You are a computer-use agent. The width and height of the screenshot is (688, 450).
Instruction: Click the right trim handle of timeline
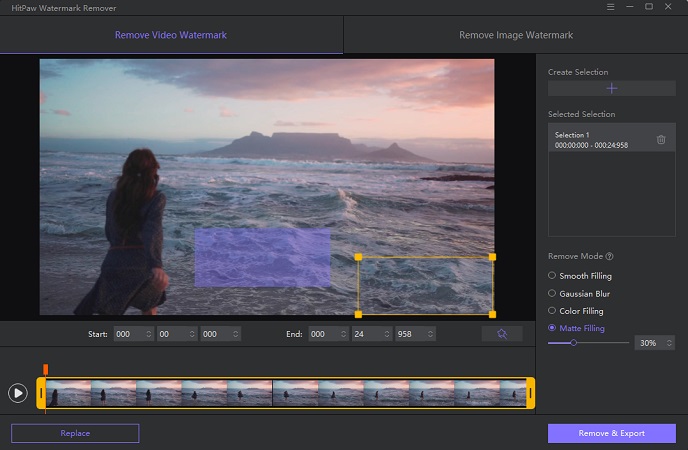tap(530, 393)
